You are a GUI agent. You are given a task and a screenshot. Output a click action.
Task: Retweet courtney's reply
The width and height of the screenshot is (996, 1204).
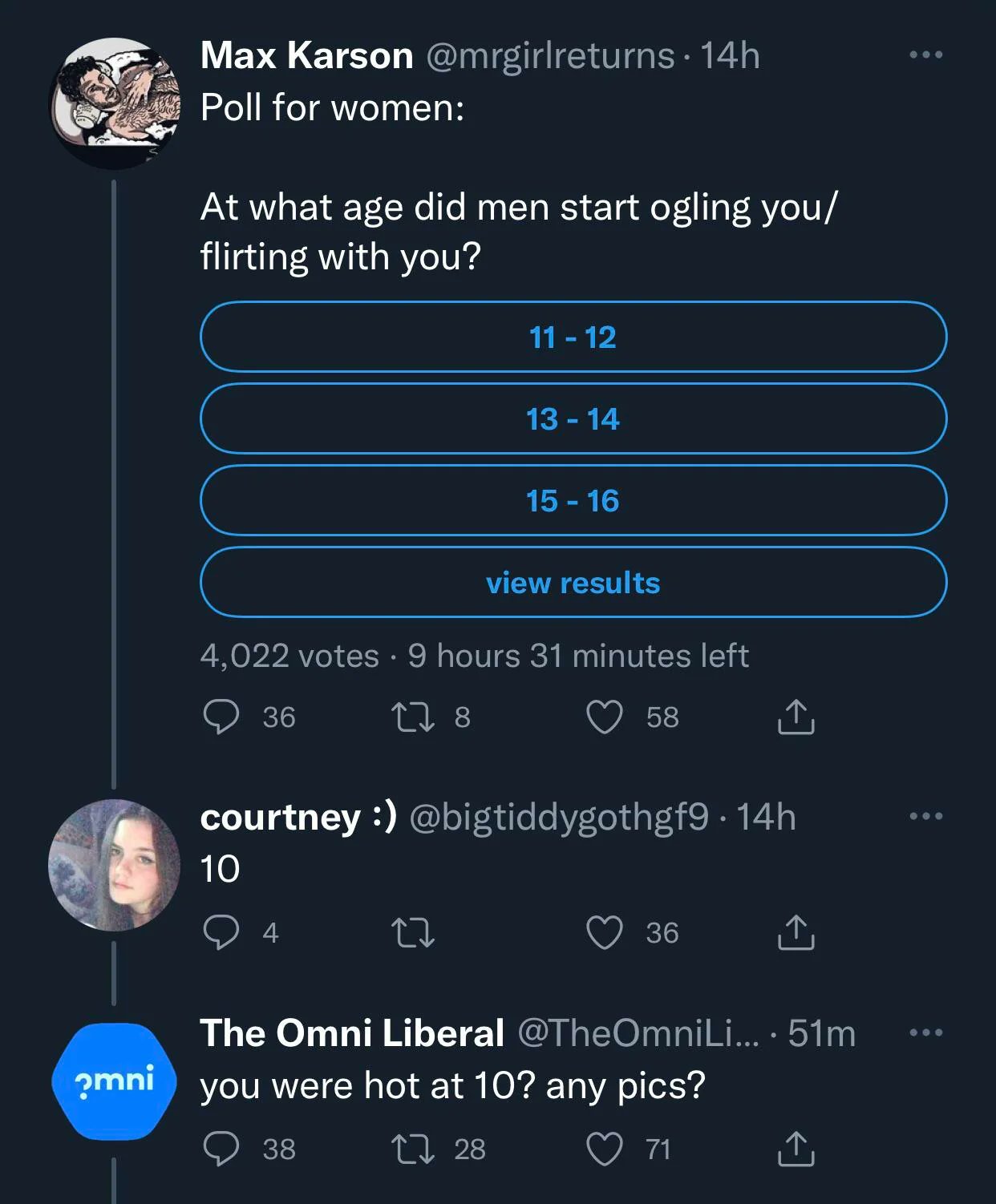click(x=412, y=932)
